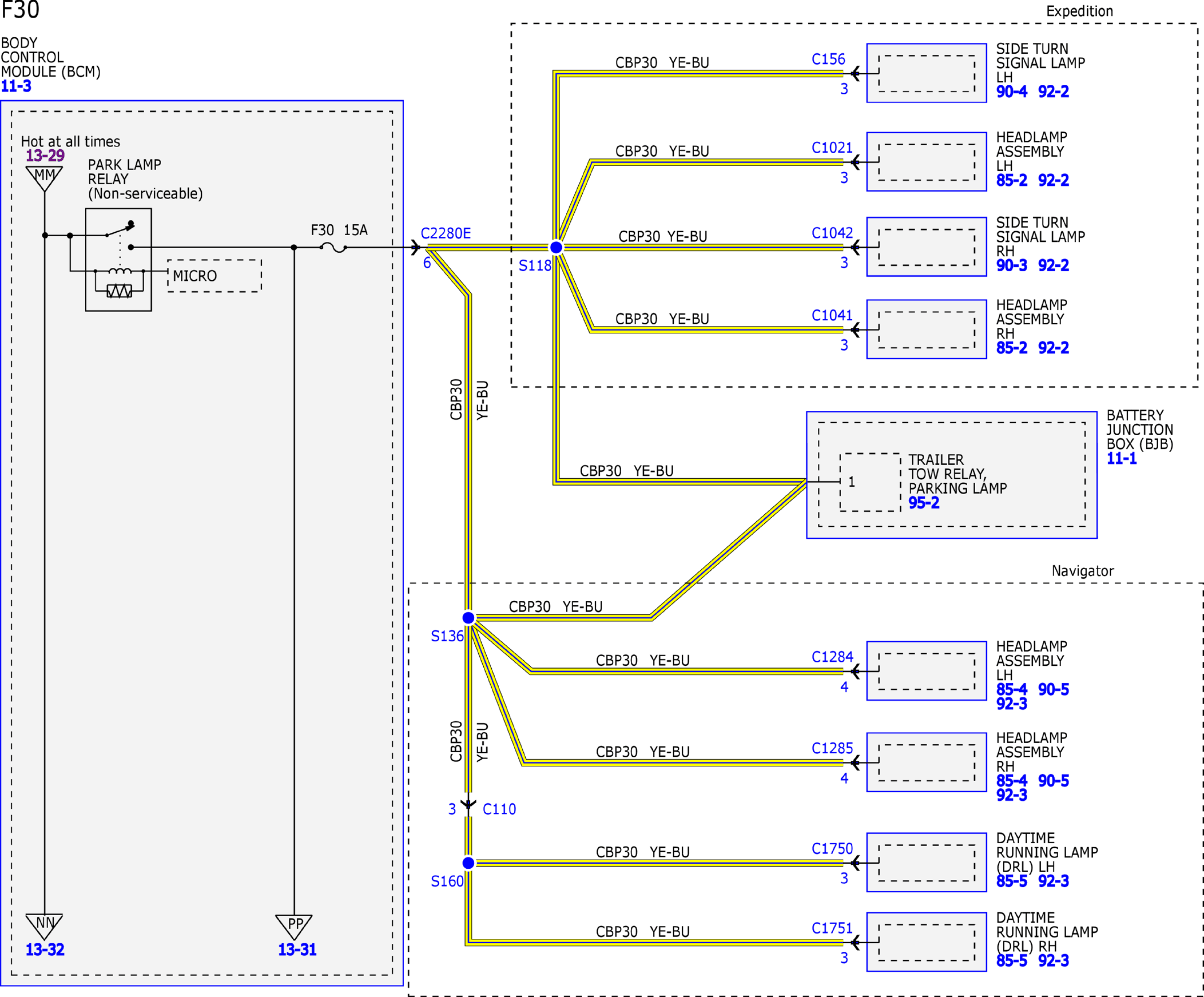Open 90-3 link beside Side Turn Signal RH
1204x997 pixels.
click(x=1011, y=266)
